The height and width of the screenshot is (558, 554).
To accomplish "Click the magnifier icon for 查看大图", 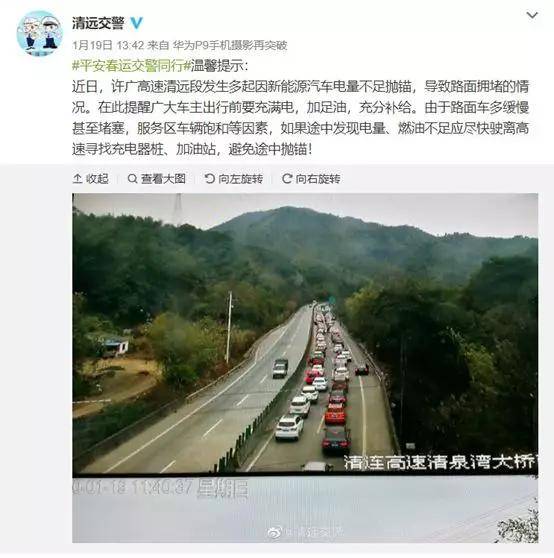I will tap(132, 179).
